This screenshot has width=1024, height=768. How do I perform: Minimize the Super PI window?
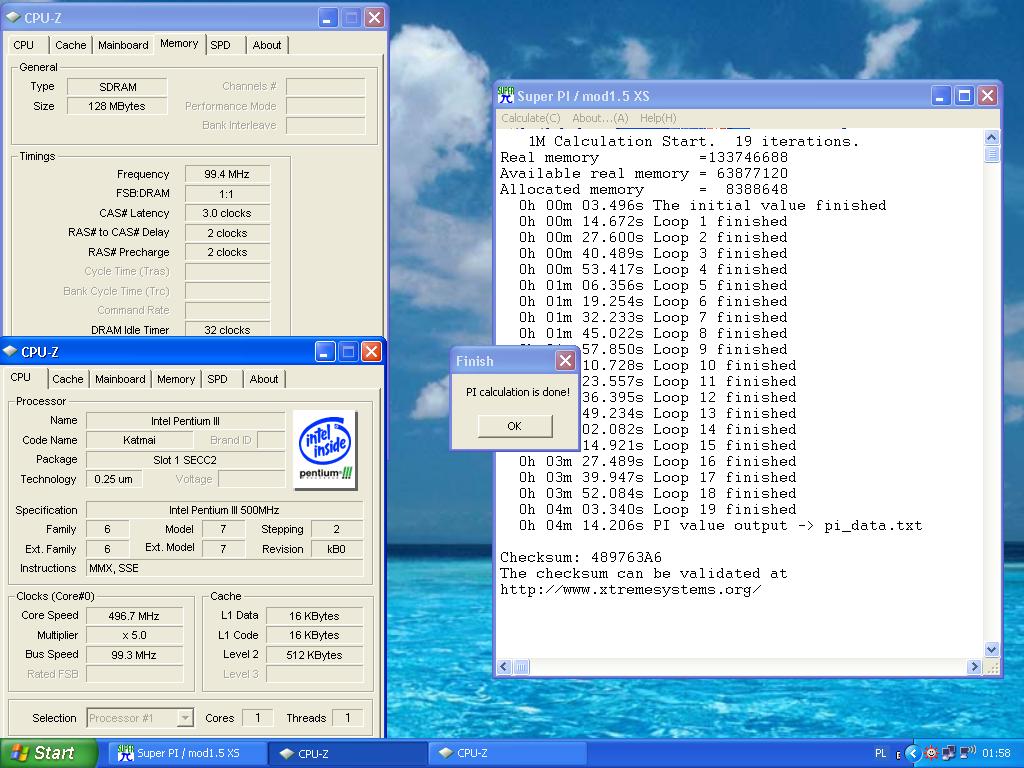[x=940, y=96]
